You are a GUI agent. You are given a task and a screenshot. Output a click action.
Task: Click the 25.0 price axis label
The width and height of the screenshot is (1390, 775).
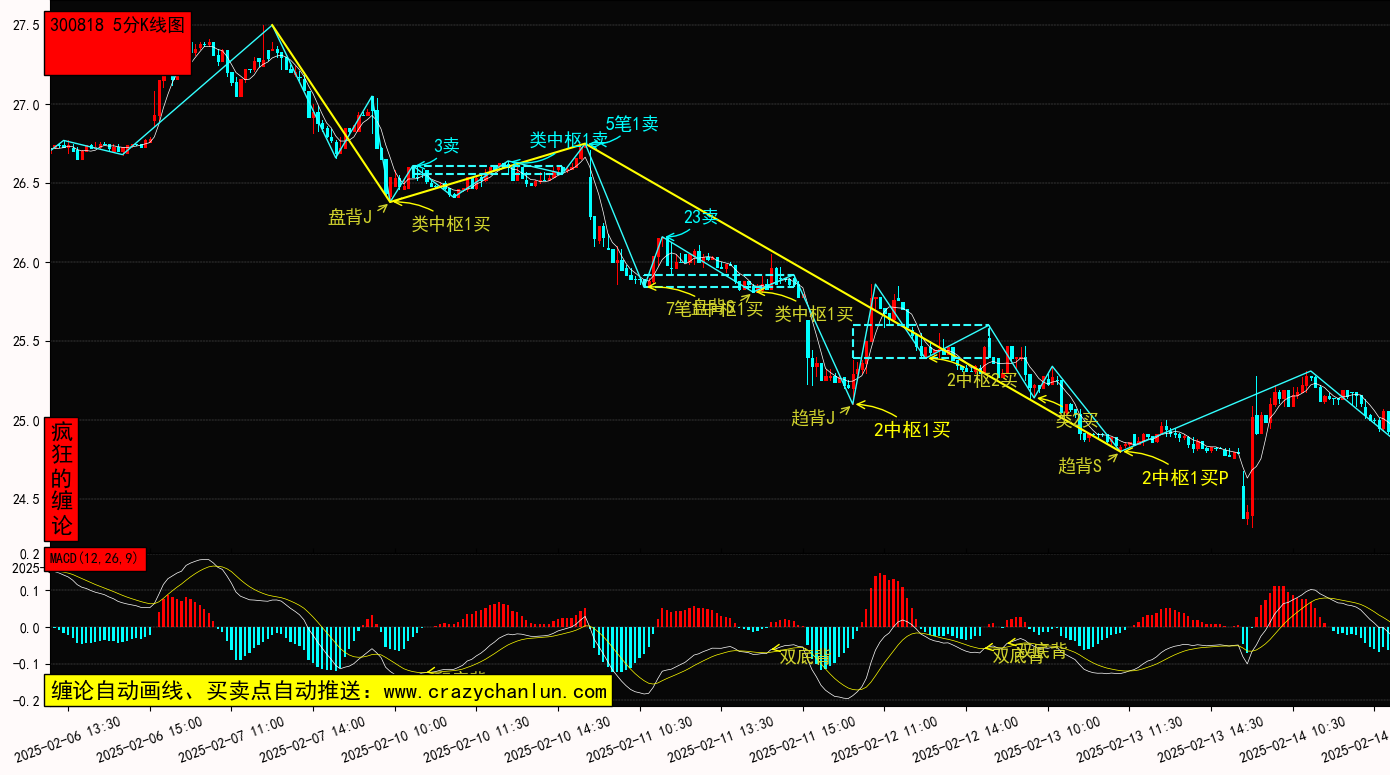coord(26,421)
